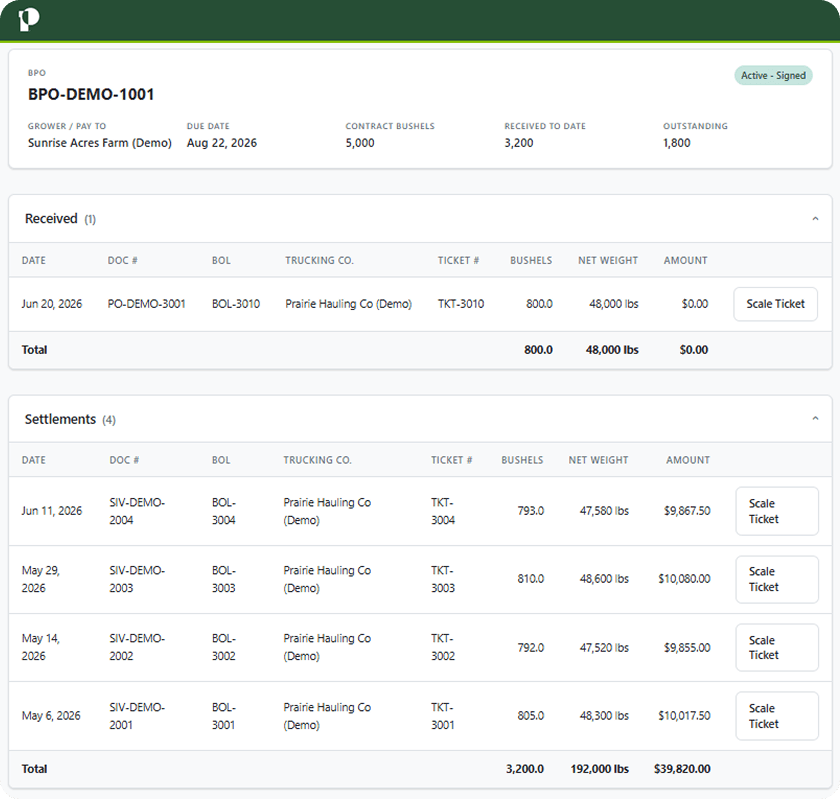The image size is (840, 799).
Task: Open Scale Ticket for PO-DEMO-3001
Action: (775, 304)
